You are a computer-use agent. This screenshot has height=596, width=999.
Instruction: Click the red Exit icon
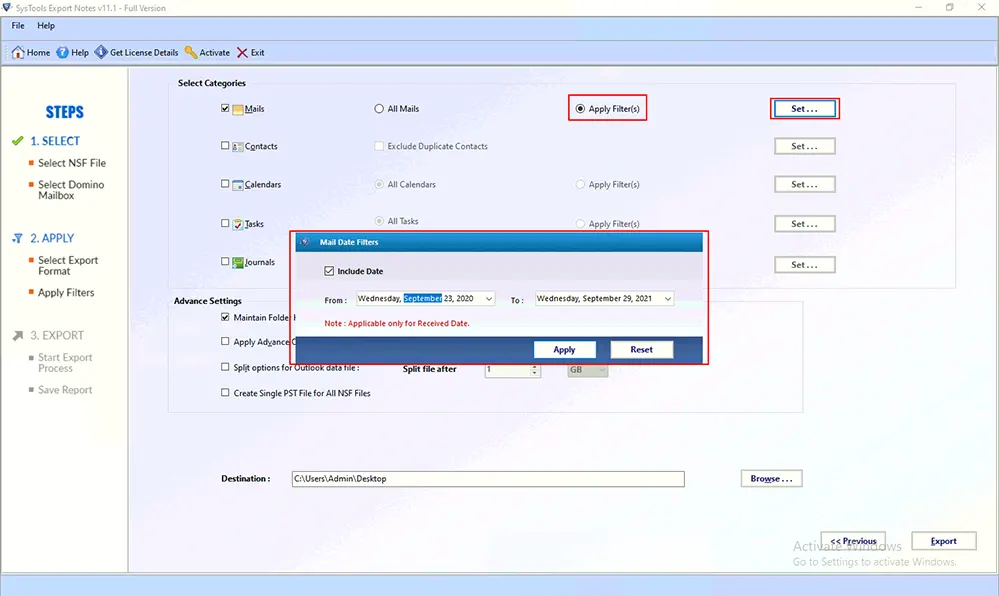pos(242,52)
